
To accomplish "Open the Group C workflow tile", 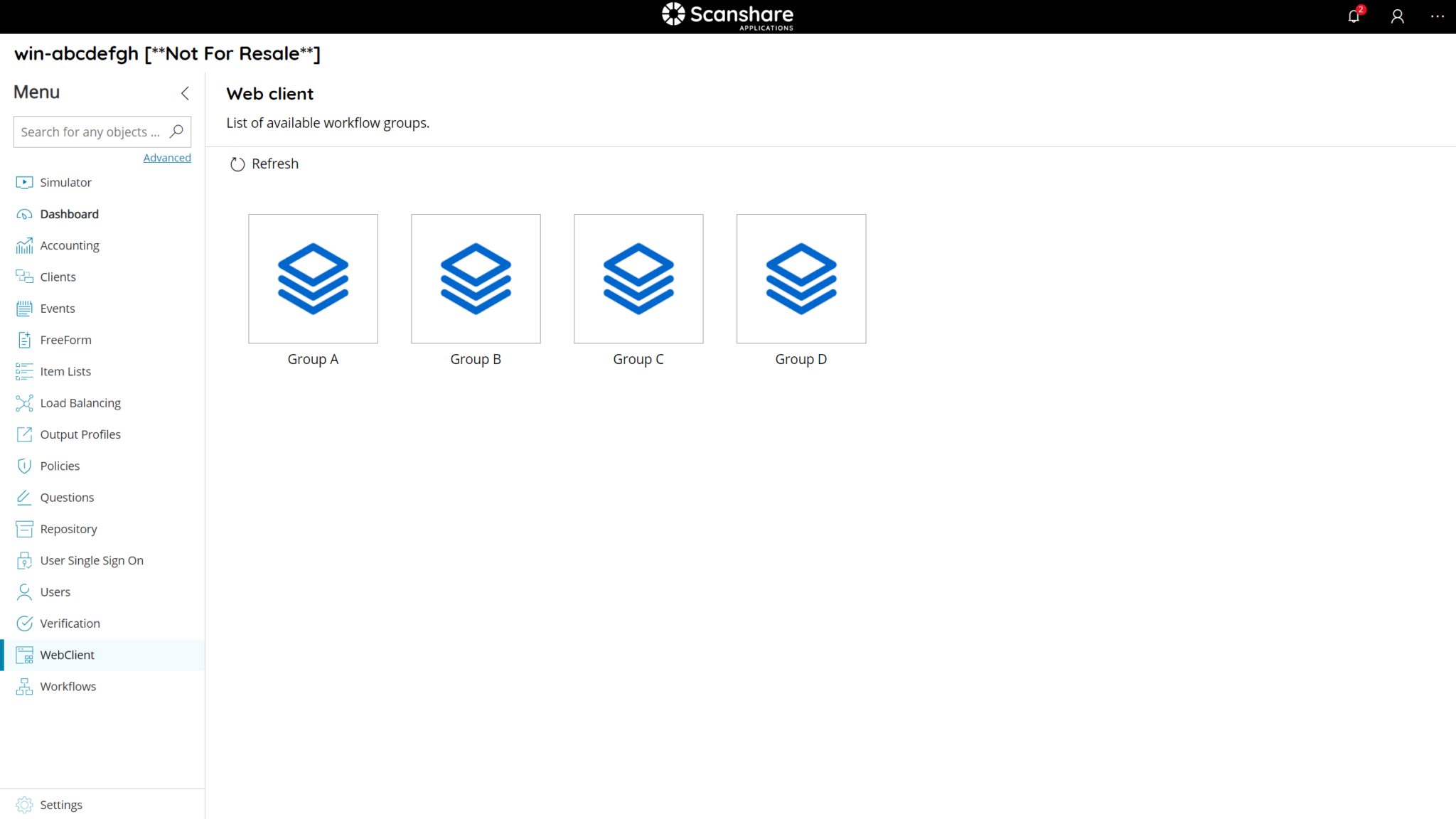I will (638, 279).
